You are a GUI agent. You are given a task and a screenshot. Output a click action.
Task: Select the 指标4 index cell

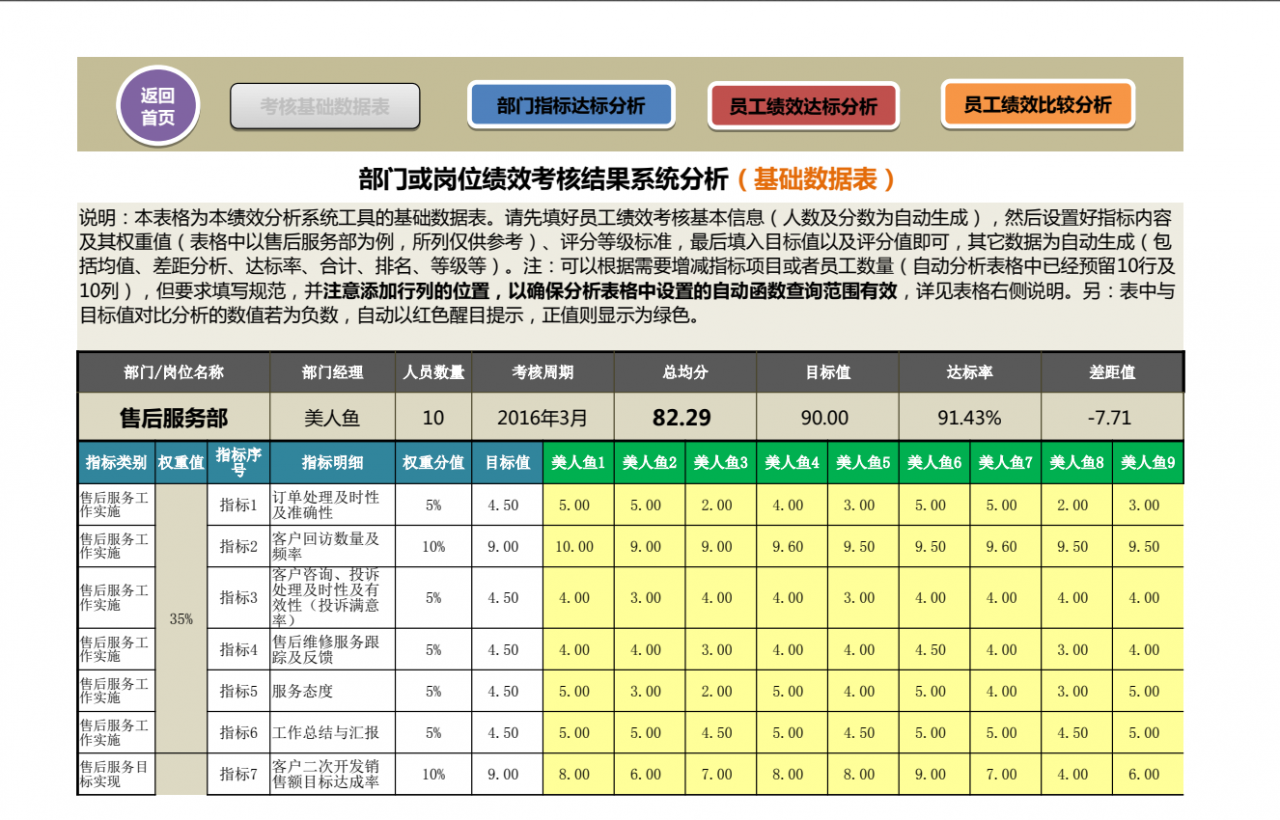239,649
